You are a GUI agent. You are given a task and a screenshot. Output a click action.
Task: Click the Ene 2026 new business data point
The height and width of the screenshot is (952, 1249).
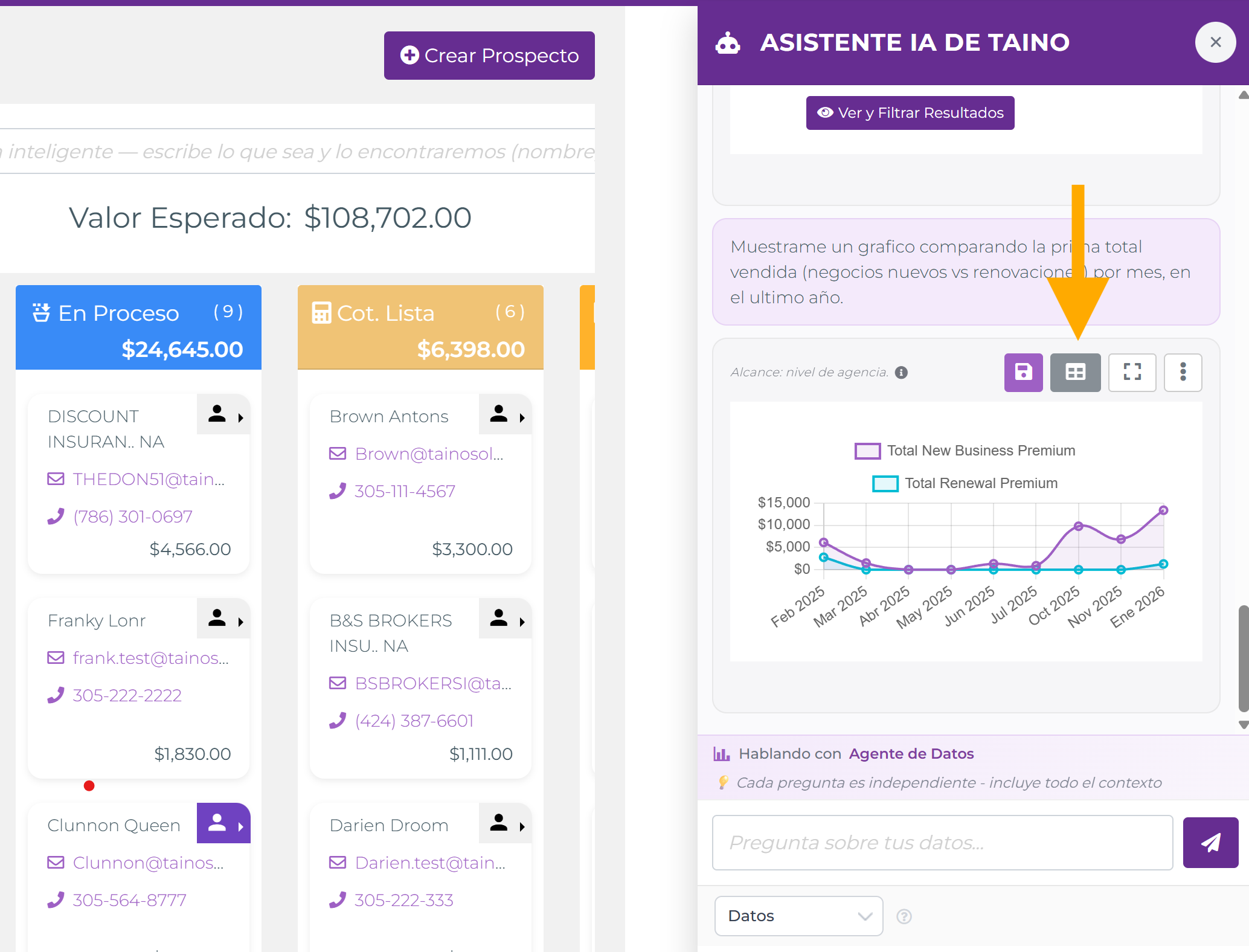[1163, 510]
